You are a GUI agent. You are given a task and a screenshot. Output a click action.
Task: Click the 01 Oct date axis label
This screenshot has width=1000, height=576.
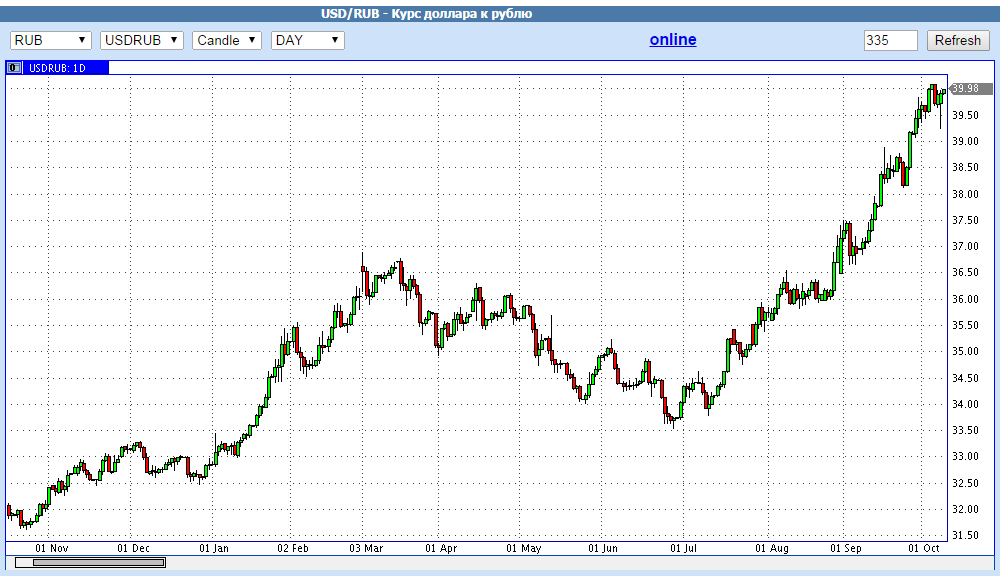click(924, 548)
